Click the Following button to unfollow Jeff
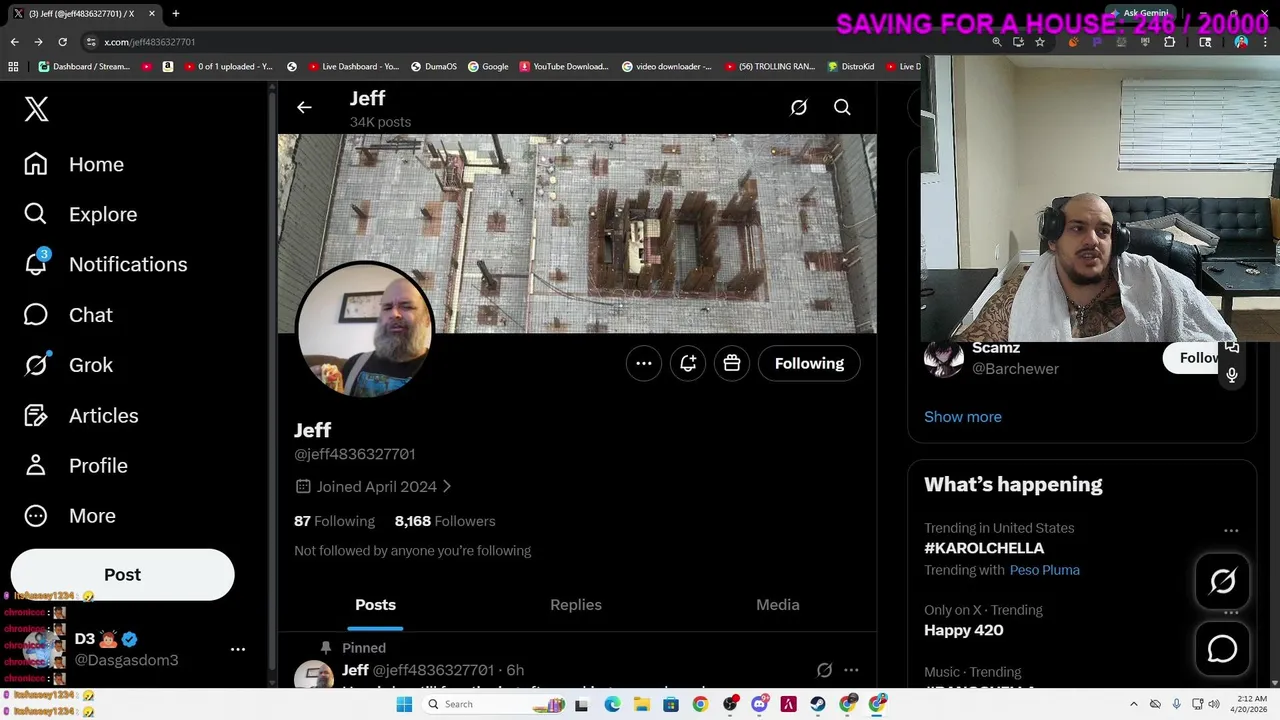Screen dimensions: 1280x720 pyautogui.click(x=809, y=363)
